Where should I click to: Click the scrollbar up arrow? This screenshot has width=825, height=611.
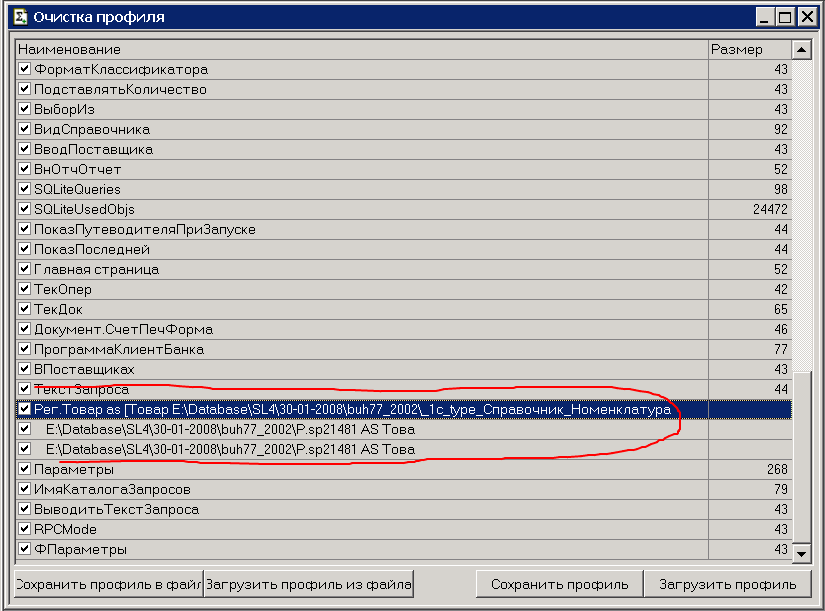point(801,49)
